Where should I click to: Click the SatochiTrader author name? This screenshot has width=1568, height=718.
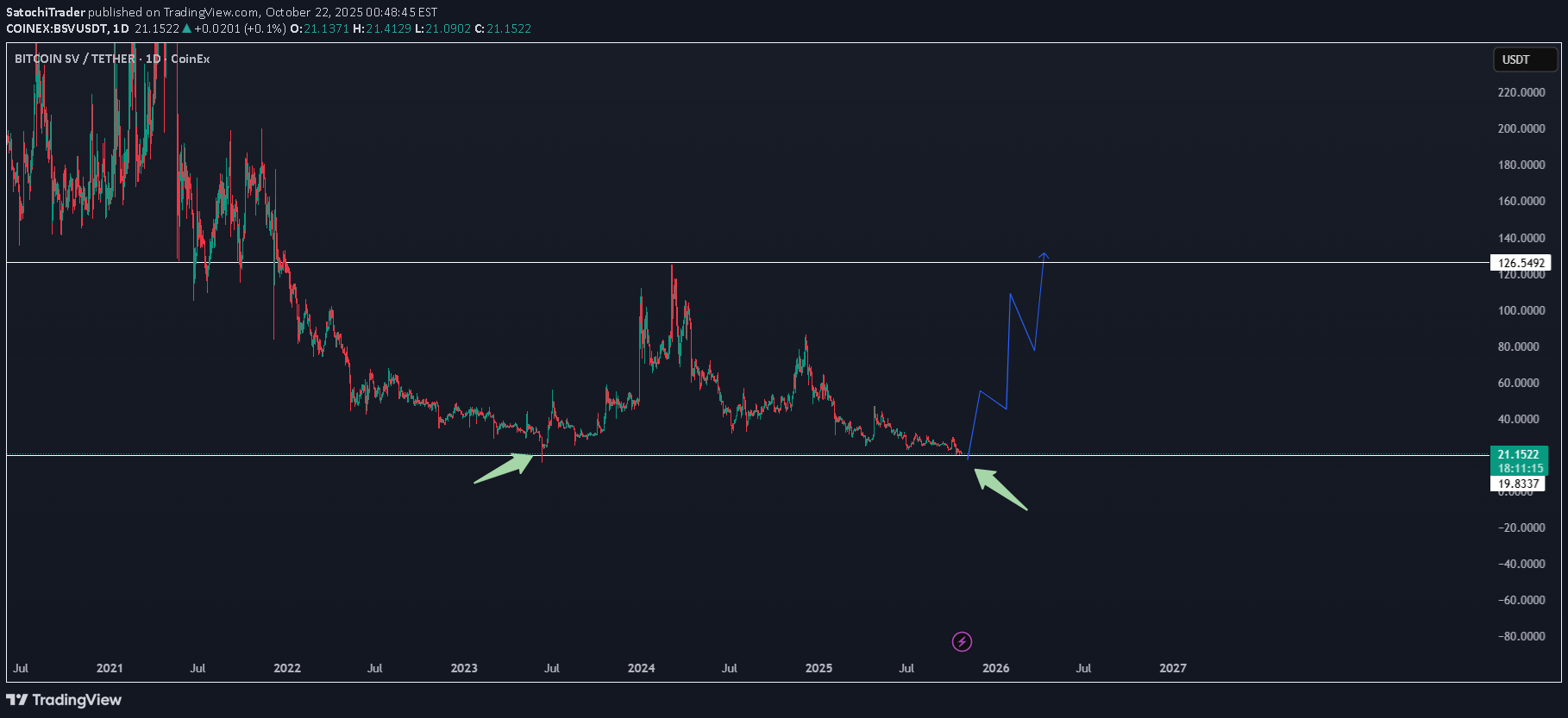pos(46,12)
